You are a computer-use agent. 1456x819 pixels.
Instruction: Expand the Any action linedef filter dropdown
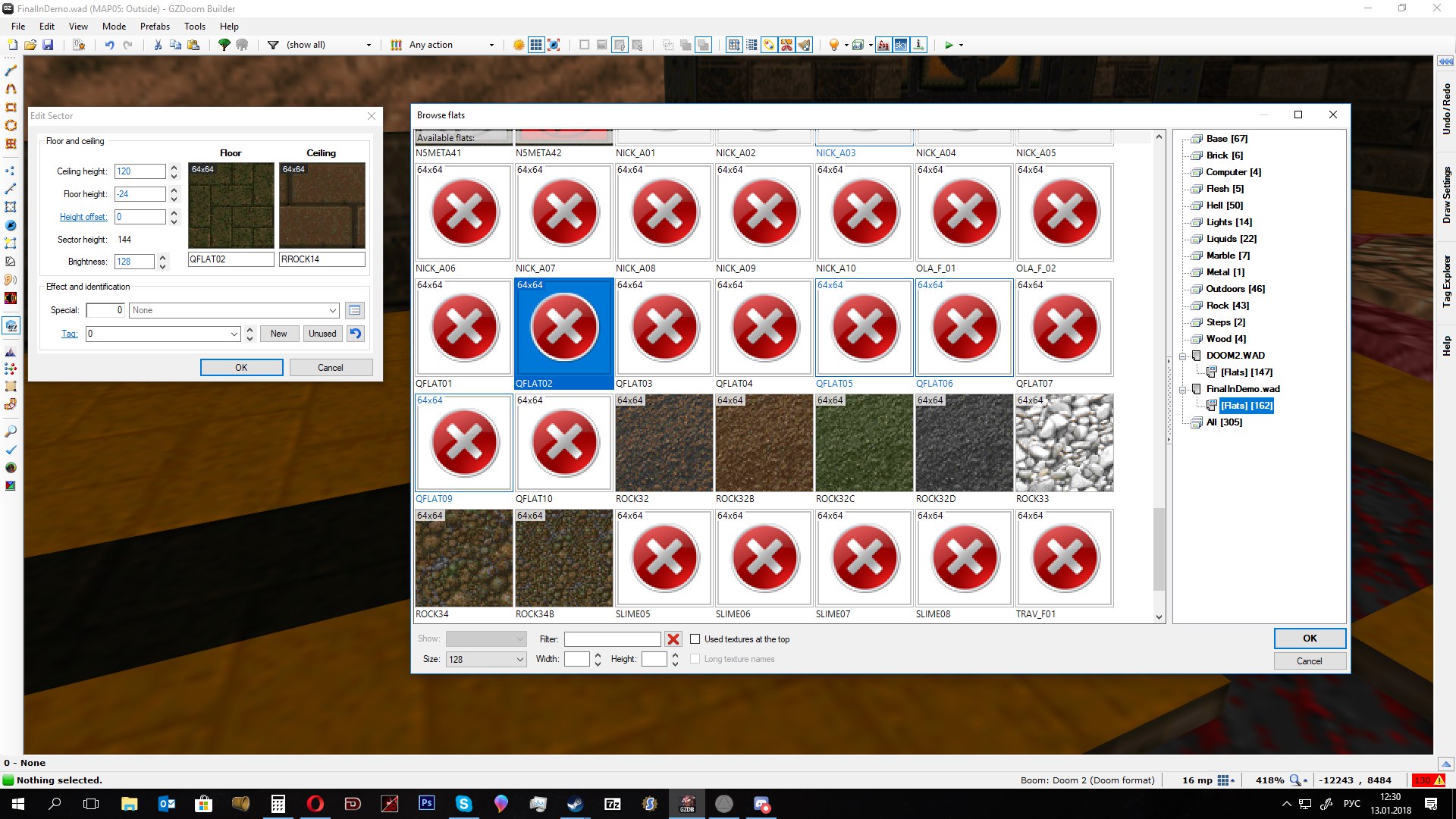click(x=491, y=45)
